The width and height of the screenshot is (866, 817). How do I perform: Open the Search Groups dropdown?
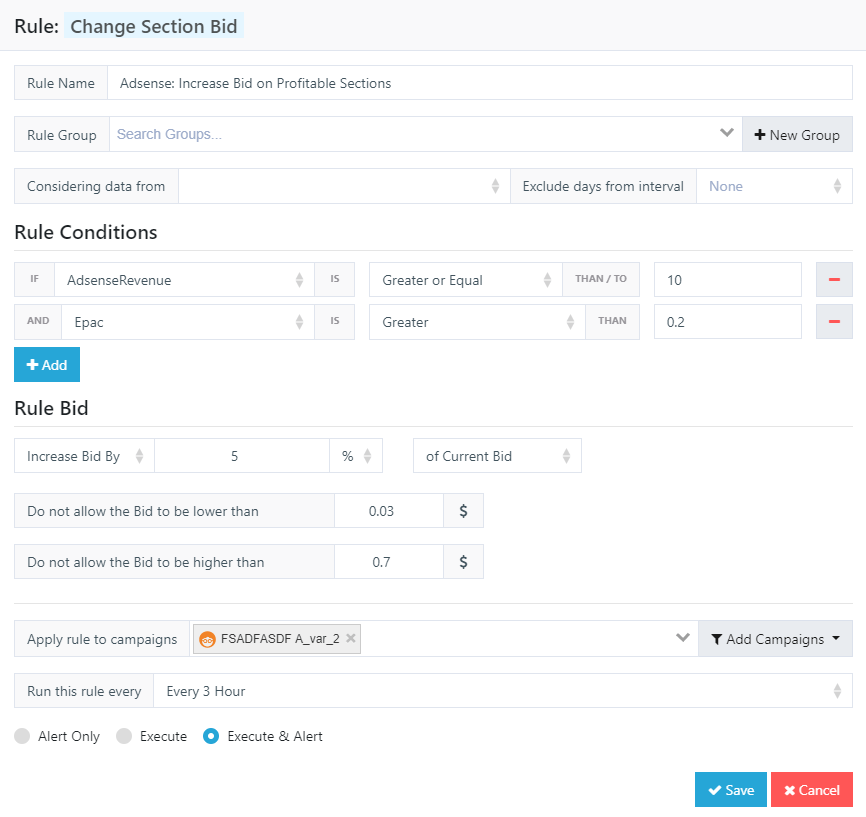point(425,134)
